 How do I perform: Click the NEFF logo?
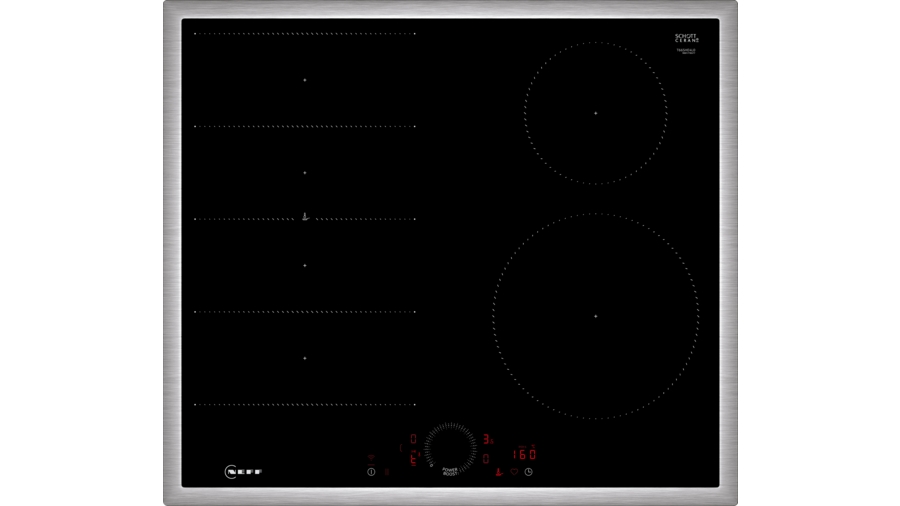[243, 471]
